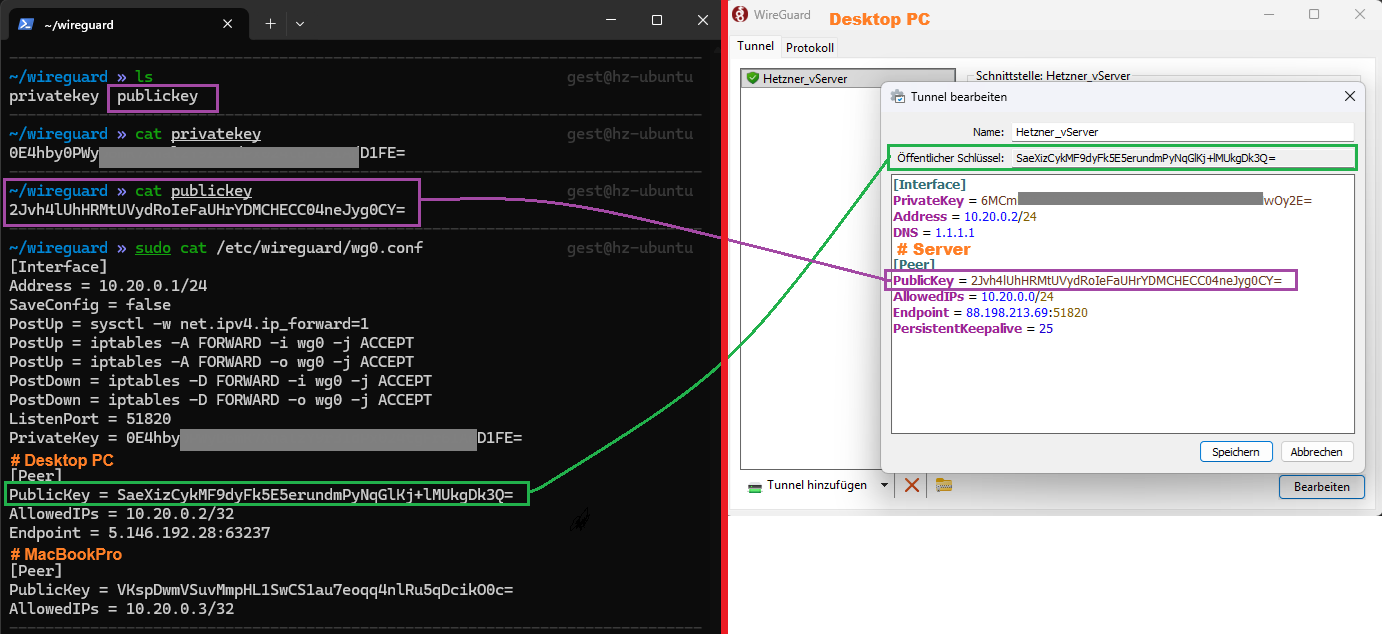Click into the Name field Hetzner_vServer
This screenshot has height=634, width=1382.
1181,132
